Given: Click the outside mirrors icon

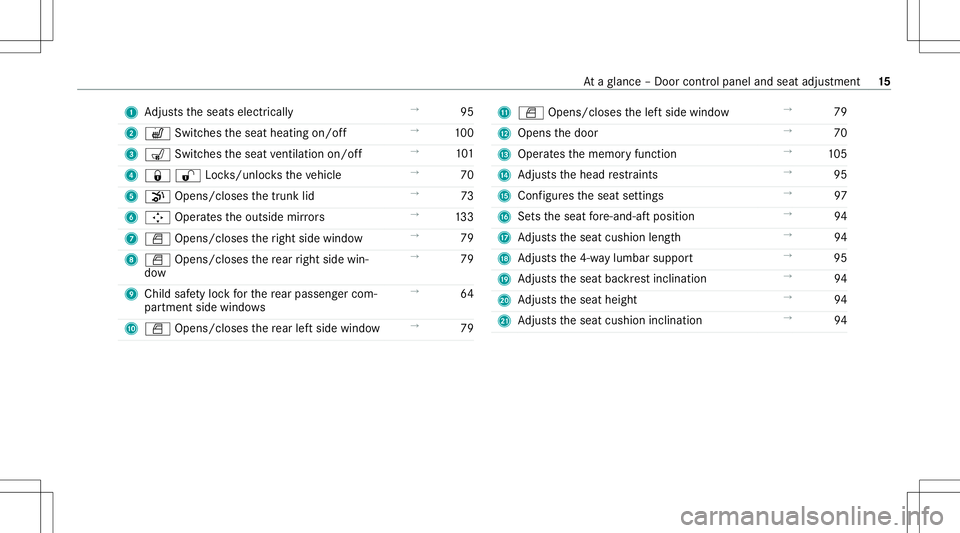Looking at the screenshot, I should pos(157,217).
